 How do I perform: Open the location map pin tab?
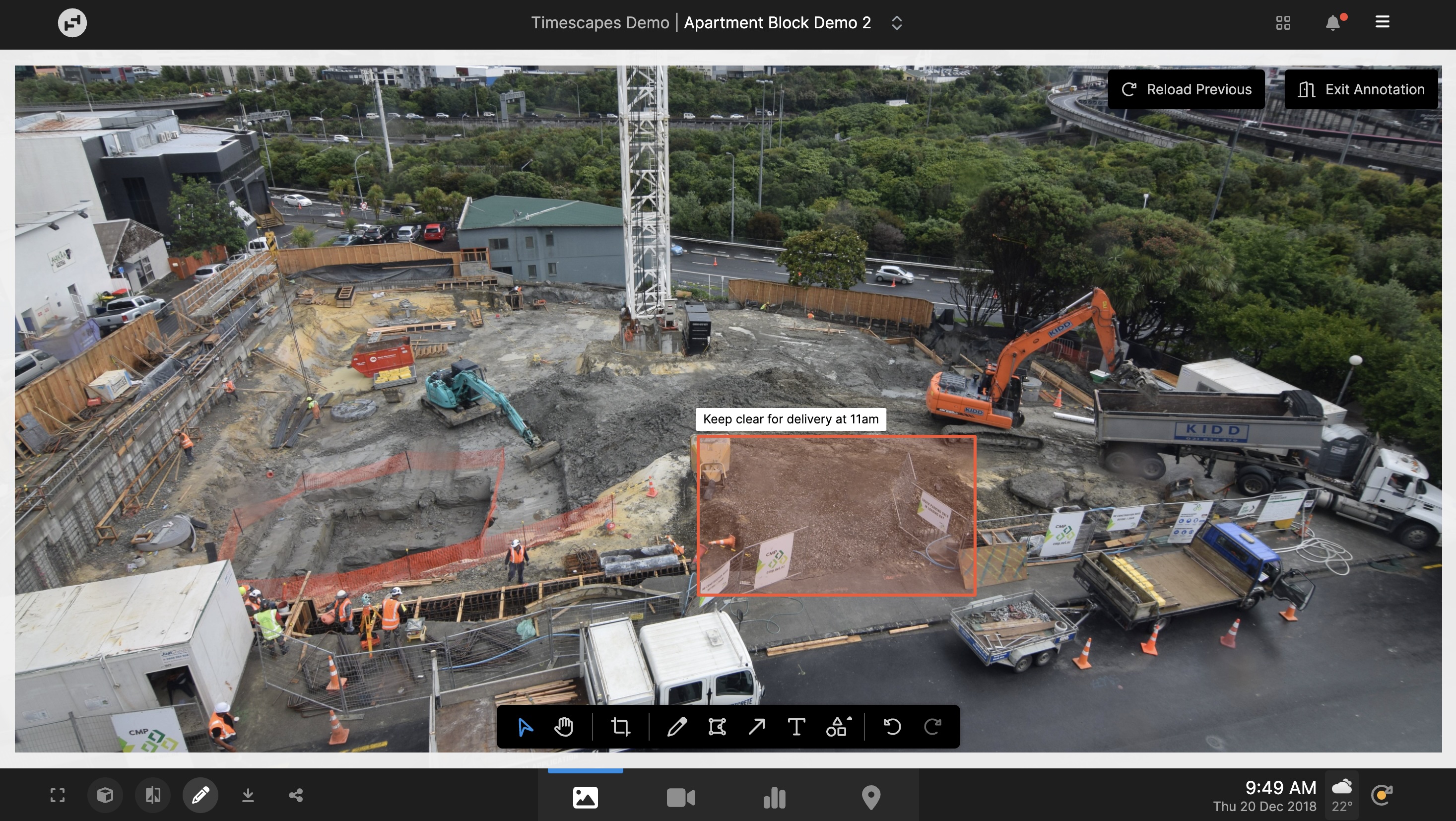pyautogui.click(x=870, y=798)
